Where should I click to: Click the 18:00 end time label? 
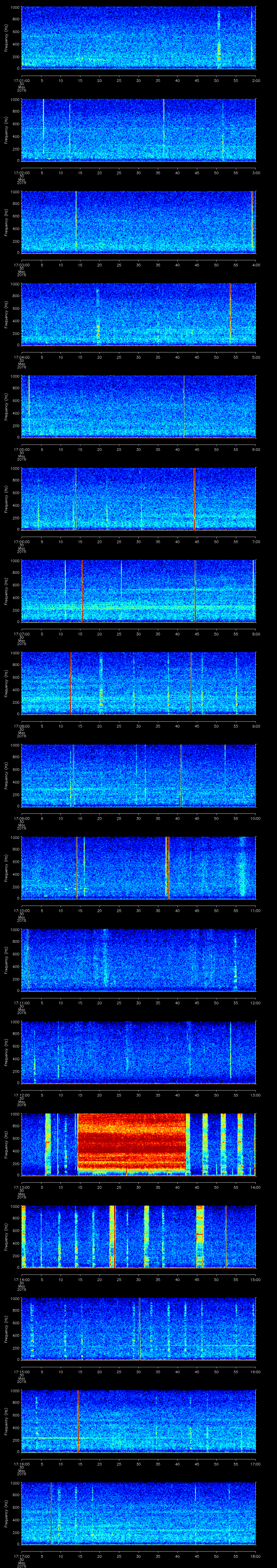256,1557
